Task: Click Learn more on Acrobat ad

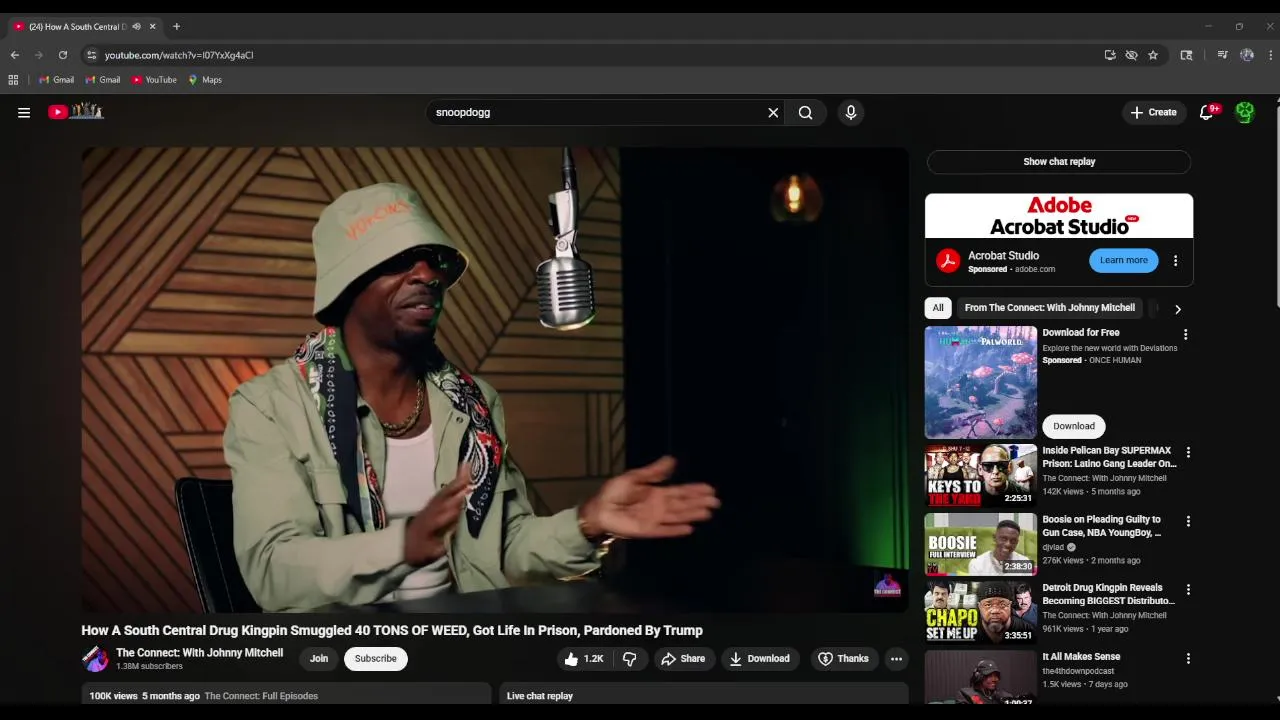Action: (x=1124, y=260)
